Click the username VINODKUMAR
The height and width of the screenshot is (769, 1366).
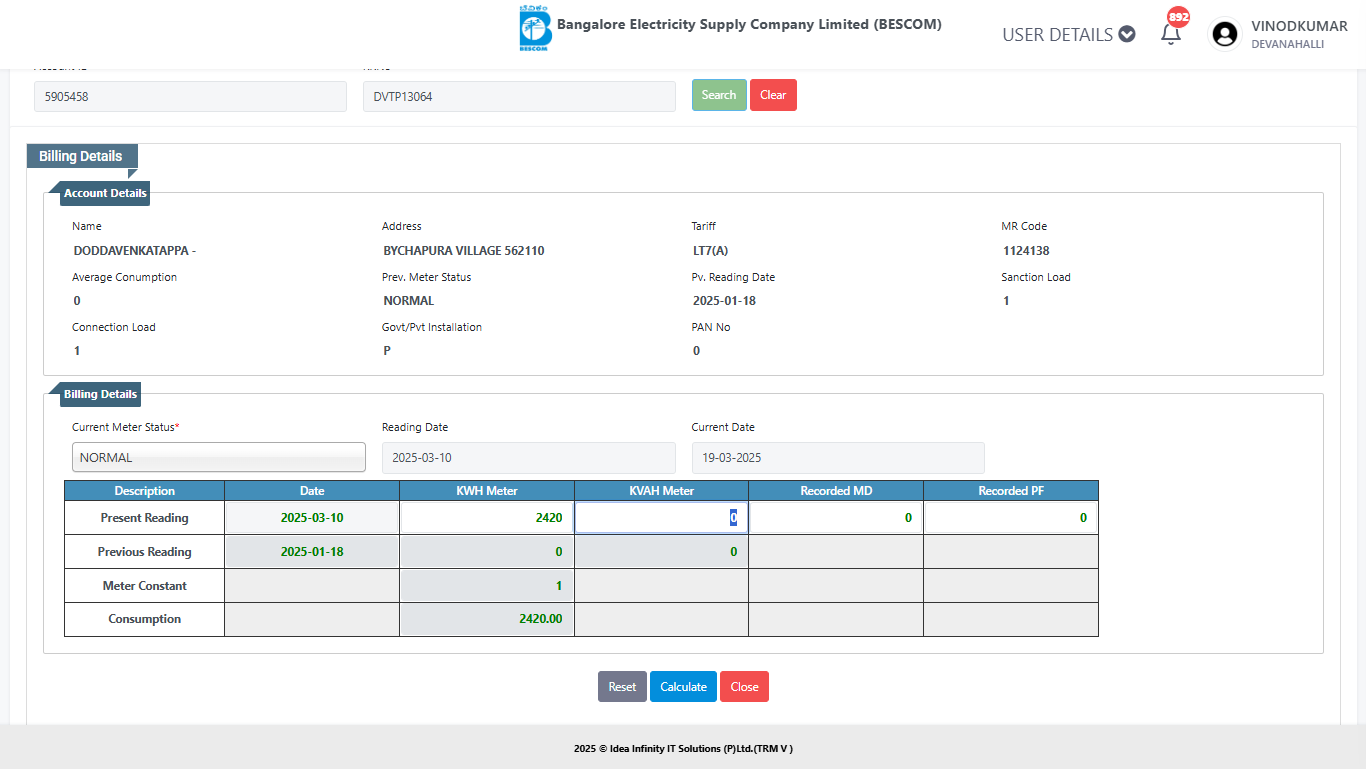(1299, 27)
